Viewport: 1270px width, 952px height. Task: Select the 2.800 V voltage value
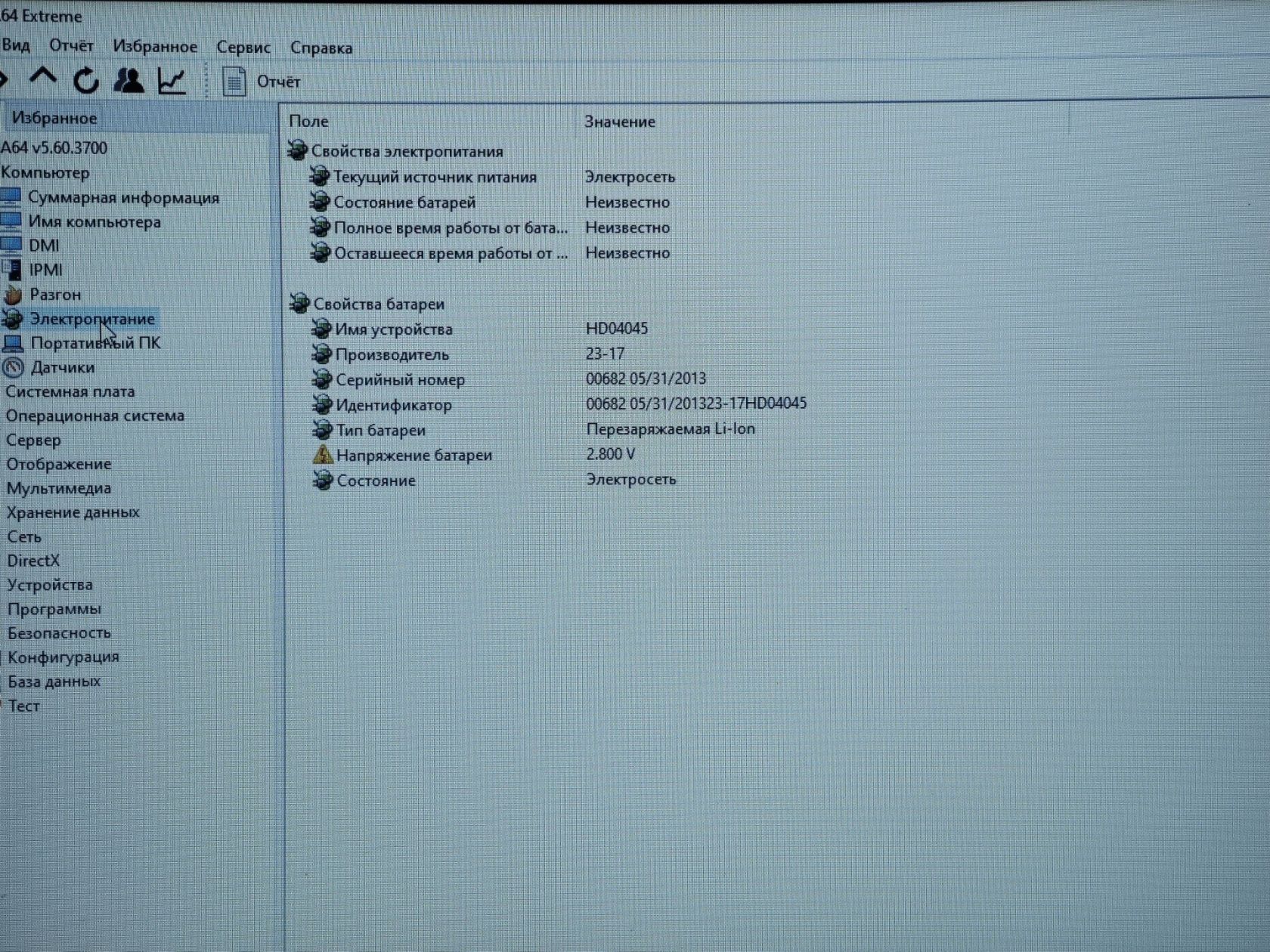tap(611, 454)
